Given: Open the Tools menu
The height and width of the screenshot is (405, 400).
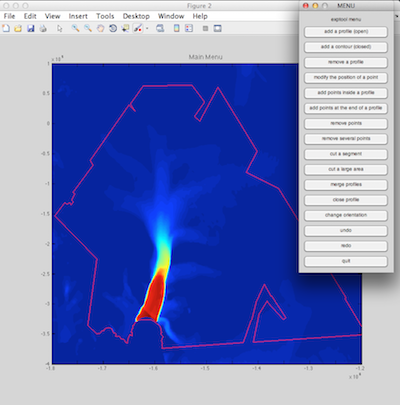Looking at the screenshot, I should (x=105, y=16).
